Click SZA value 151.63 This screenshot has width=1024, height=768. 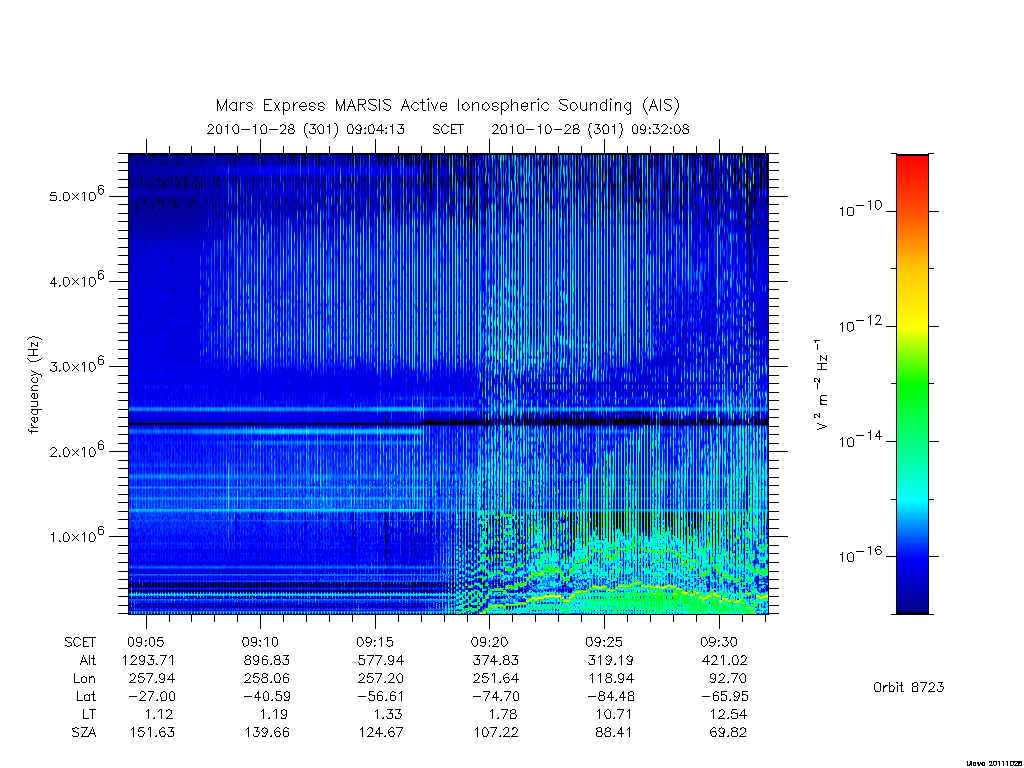[152, 733]
